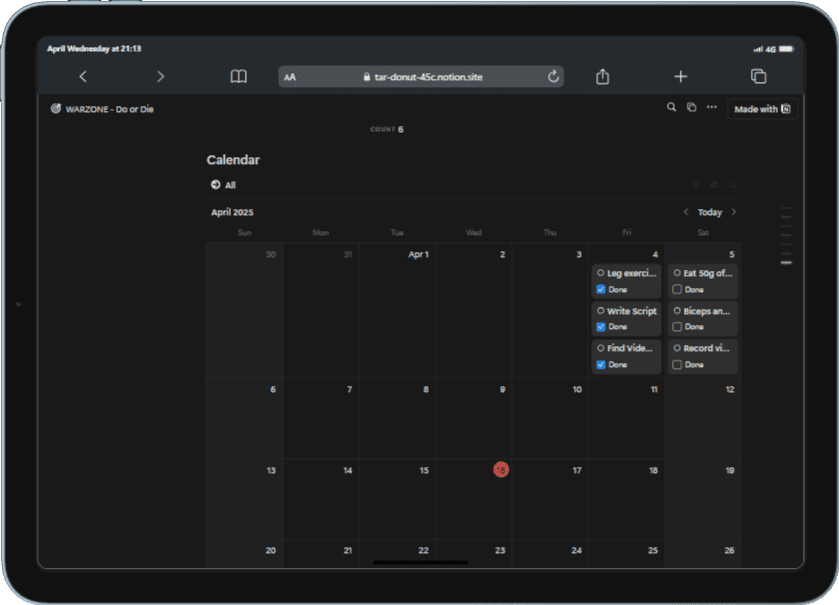Select the All calendar view tab
839x605 pixels.
point(223,185)
